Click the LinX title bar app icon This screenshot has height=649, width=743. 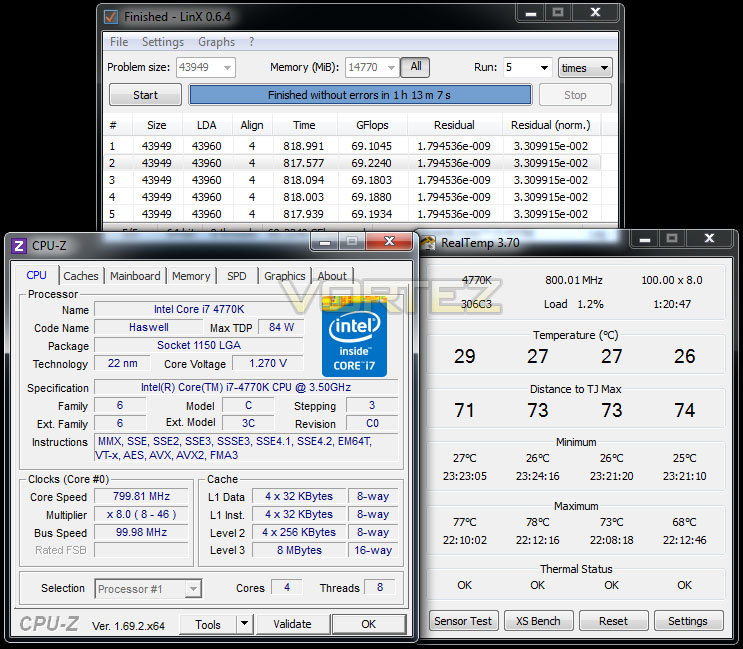point(111,17)
